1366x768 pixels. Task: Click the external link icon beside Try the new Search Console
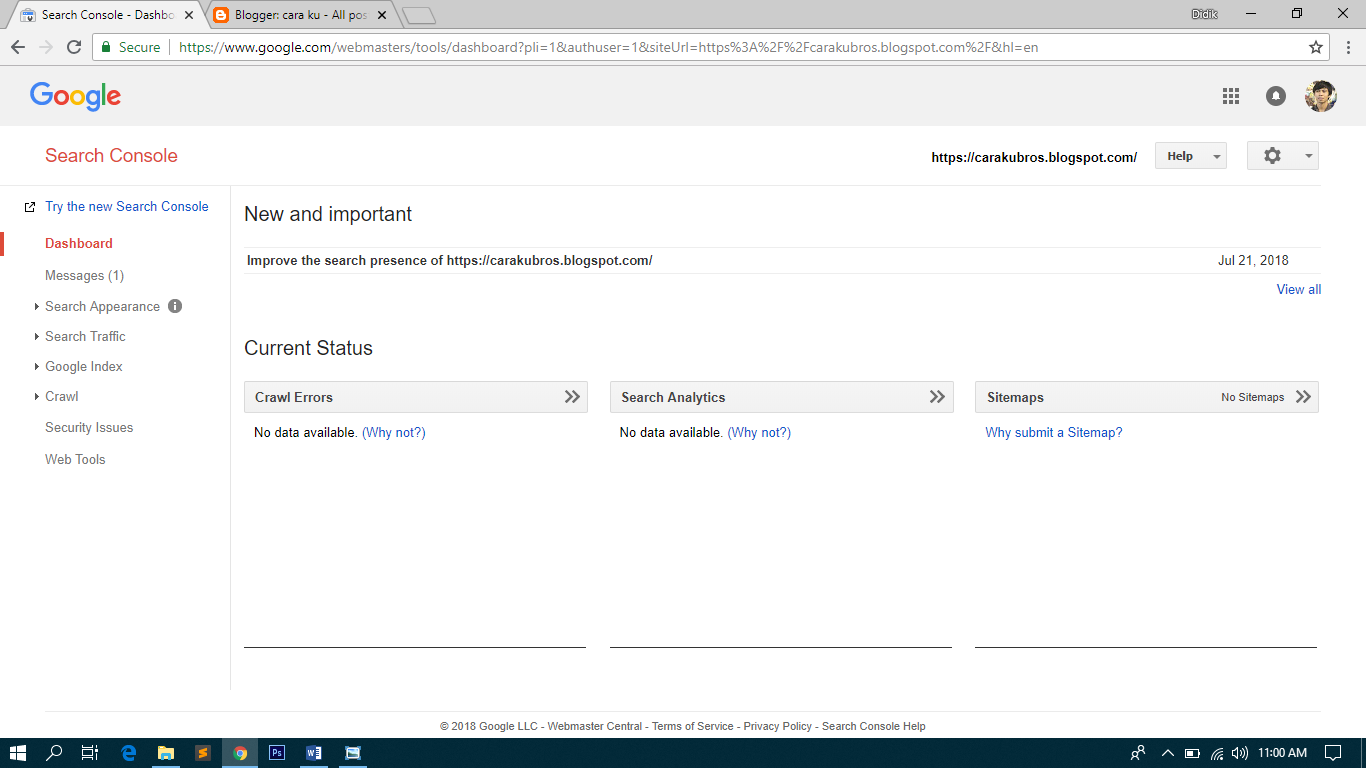[x=30, y=207]
